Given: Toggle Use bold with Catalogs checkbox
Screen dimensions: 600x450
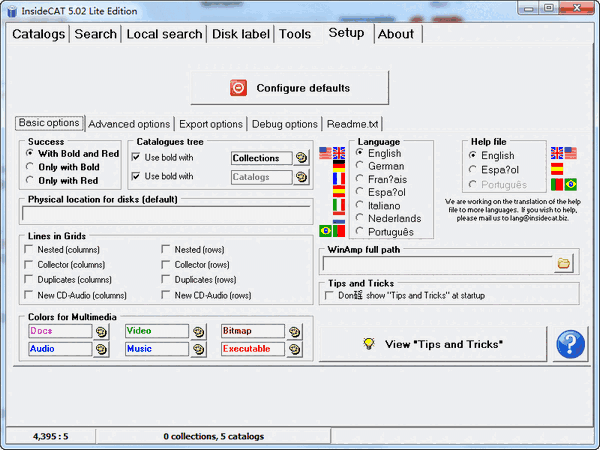Looking at the screenshot, I should click(x=136, y=176).
